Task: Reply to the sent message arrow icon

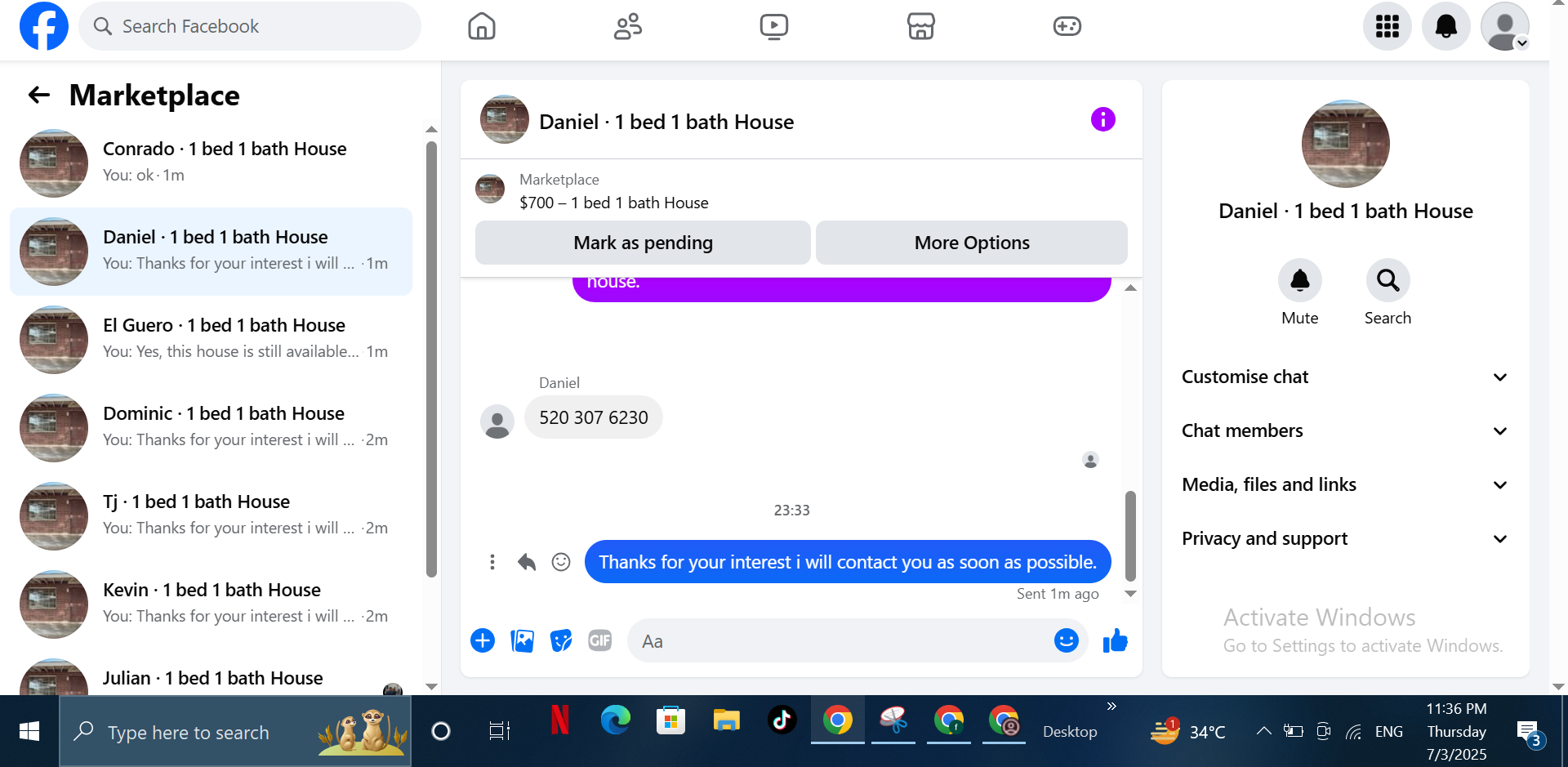Action: pyautogui.click(x=527, y=562)
